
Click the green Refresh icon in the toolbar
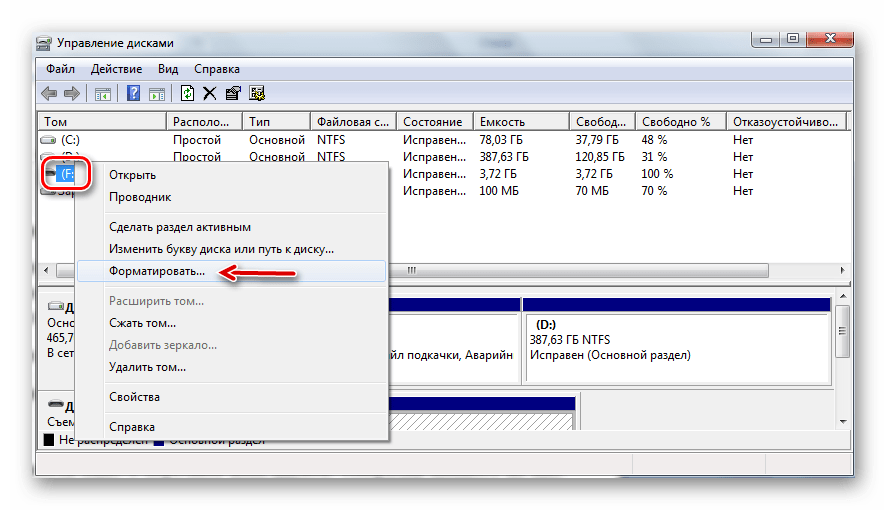coord(187,94)
